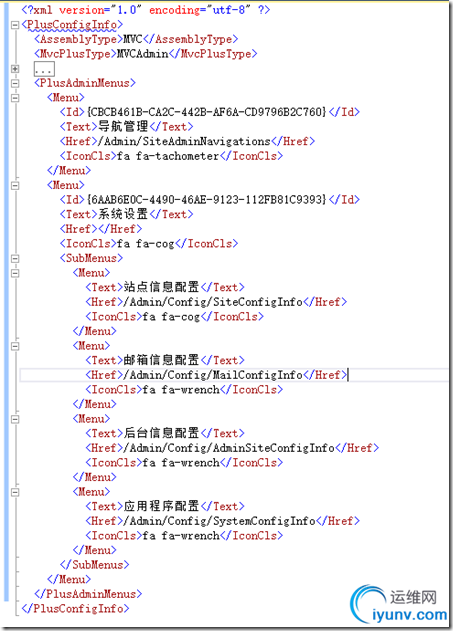The image size is (453, 631).
Task: Click the Href /Admin/Config/SiteConfigInfo line
Action: tap(216, 302)
